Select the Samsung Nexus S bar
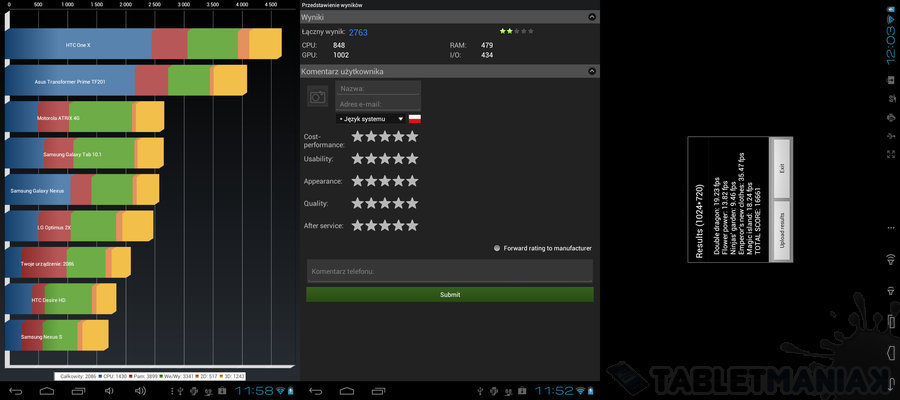900x400 pixels. click(x=57, y=335)
